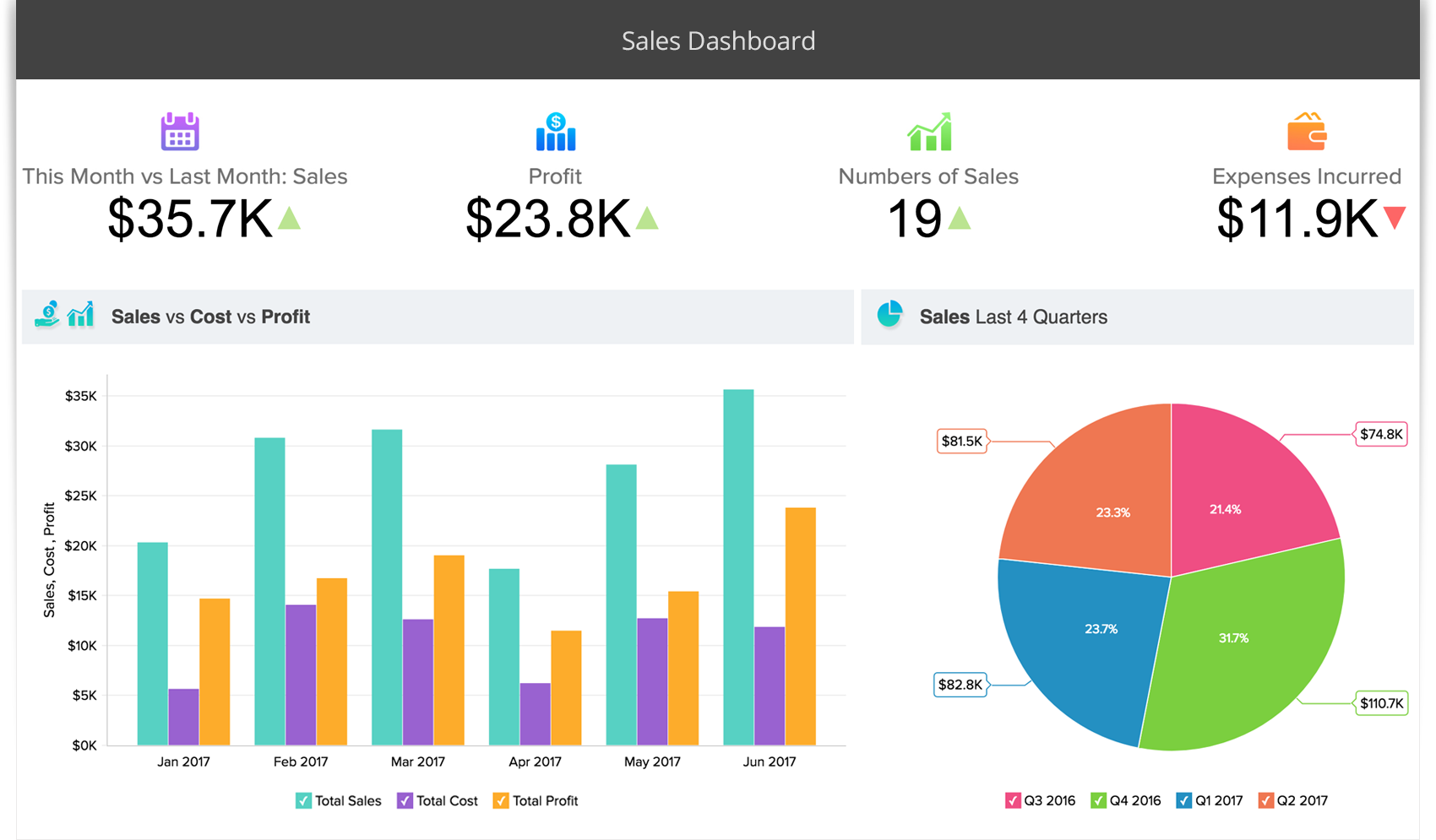Toggle visibility of the Q2 2017 slice

click(1266, 800)
